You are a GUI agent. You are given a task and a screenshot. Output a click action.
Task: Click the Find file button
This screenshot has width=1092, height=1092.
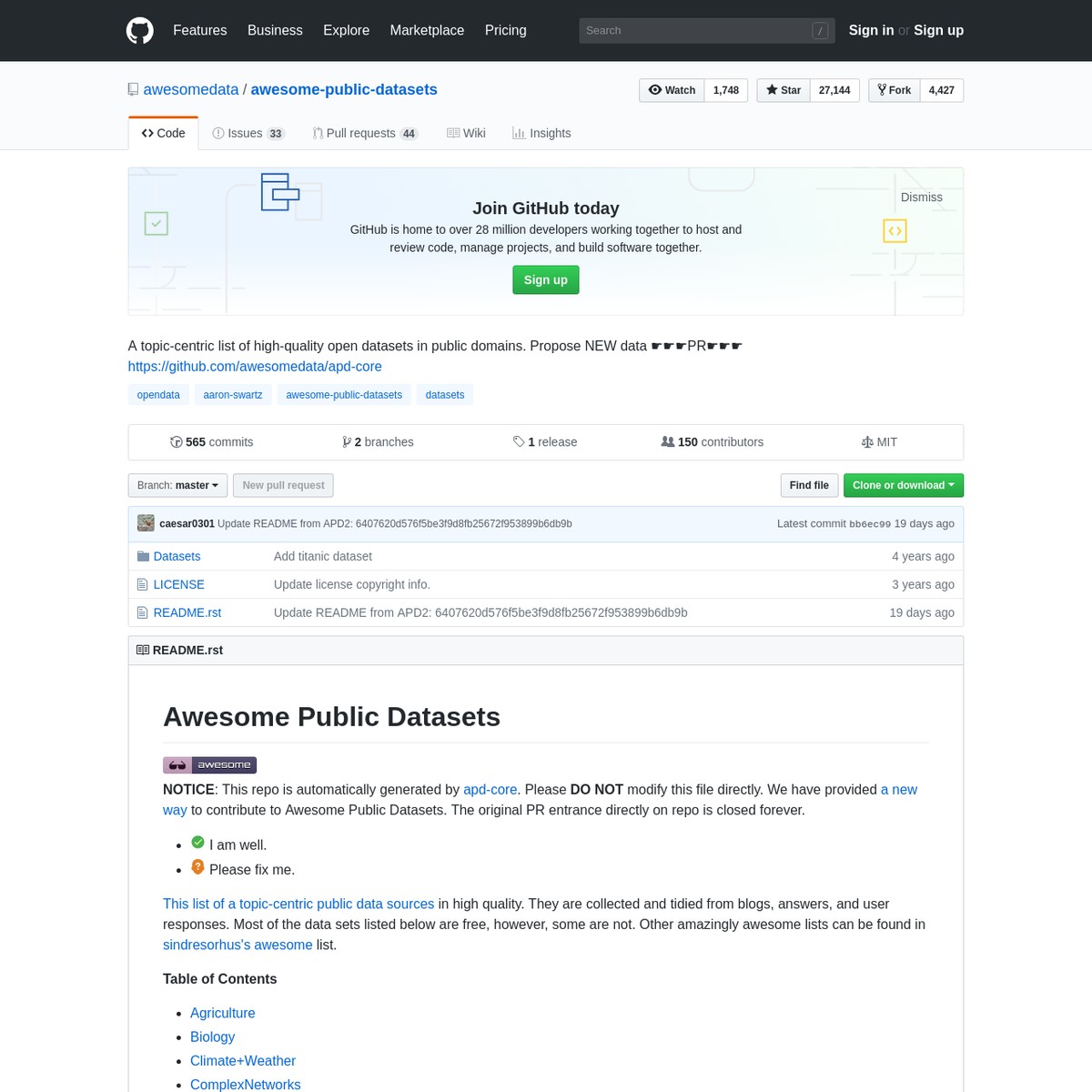(x=809, y=485)
